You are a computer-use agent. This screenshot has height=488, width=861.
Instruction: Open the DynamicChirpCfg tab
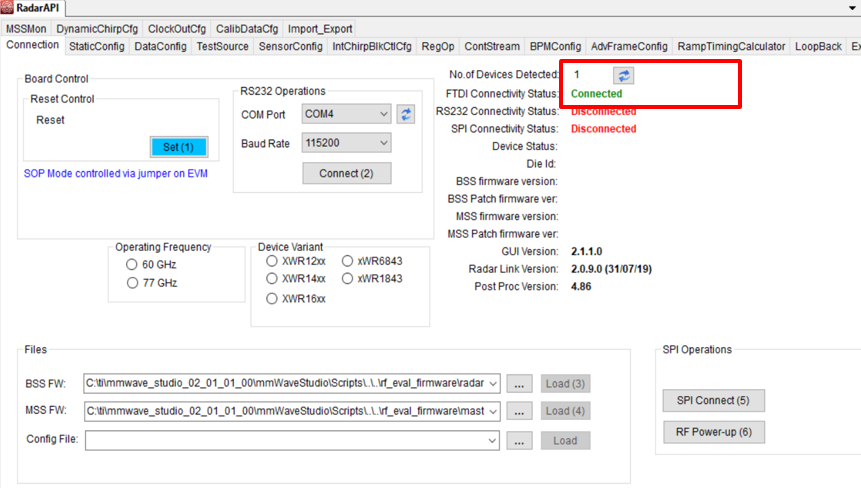point(97,29)
